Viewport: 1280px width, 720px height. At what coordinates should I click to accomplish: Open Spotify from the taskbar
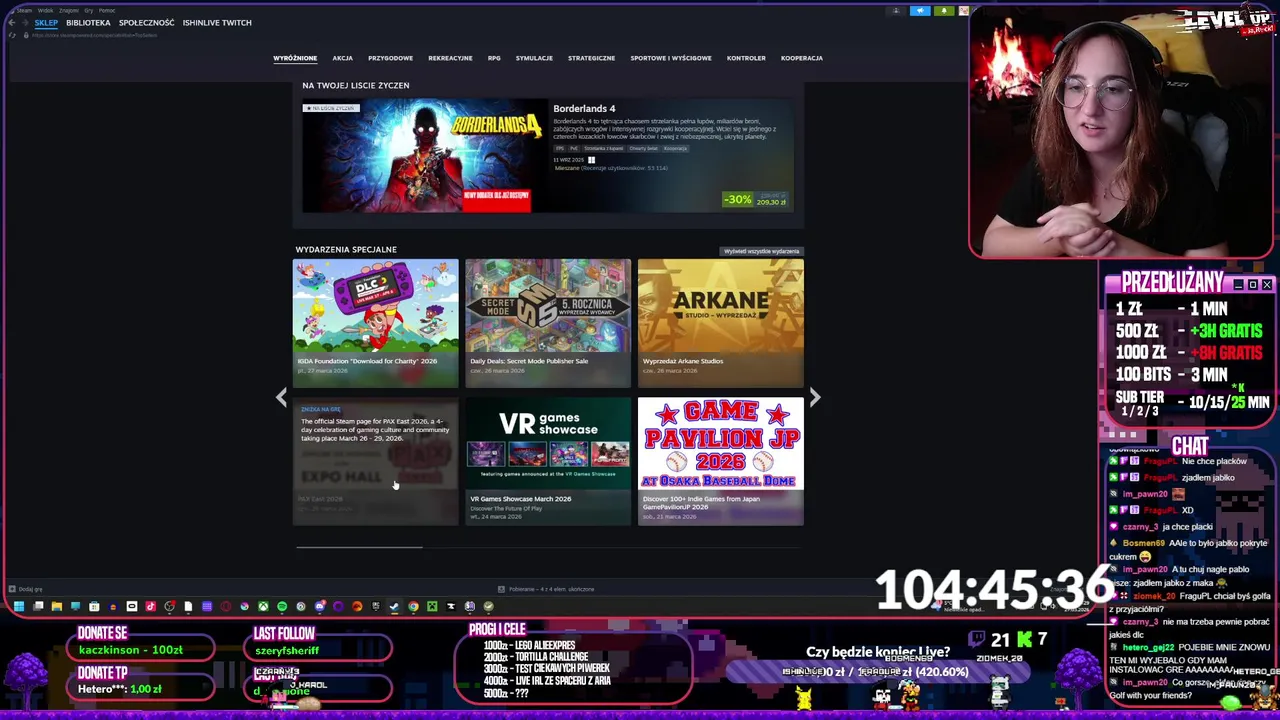(x=282, y=606)
